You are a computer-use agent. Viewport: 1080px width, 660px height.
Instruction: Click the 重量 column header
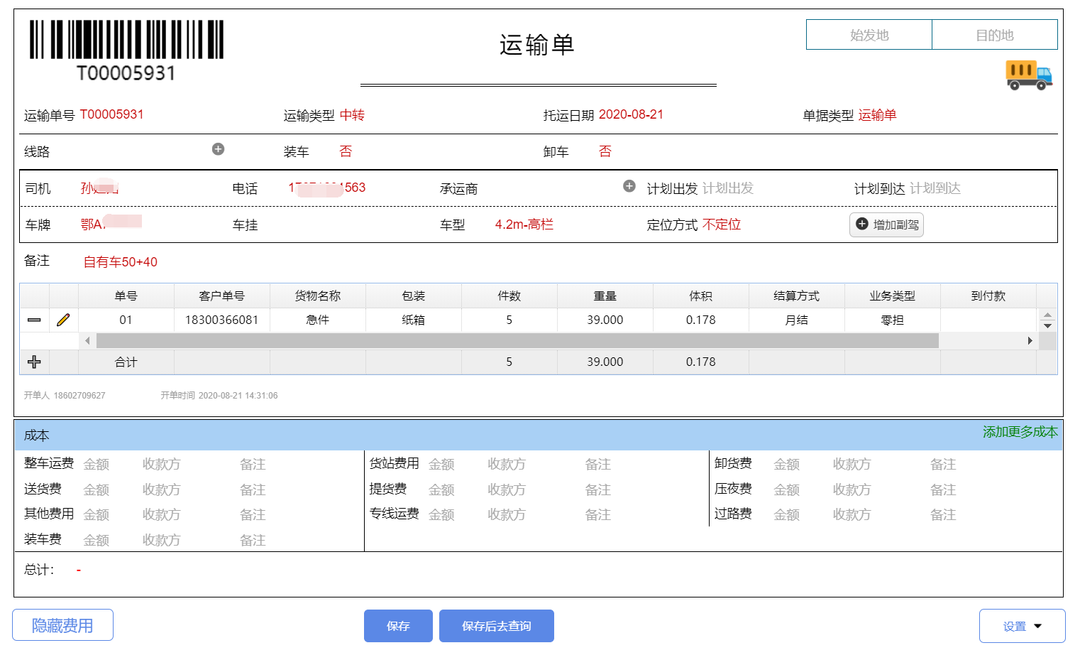(605, 296)
